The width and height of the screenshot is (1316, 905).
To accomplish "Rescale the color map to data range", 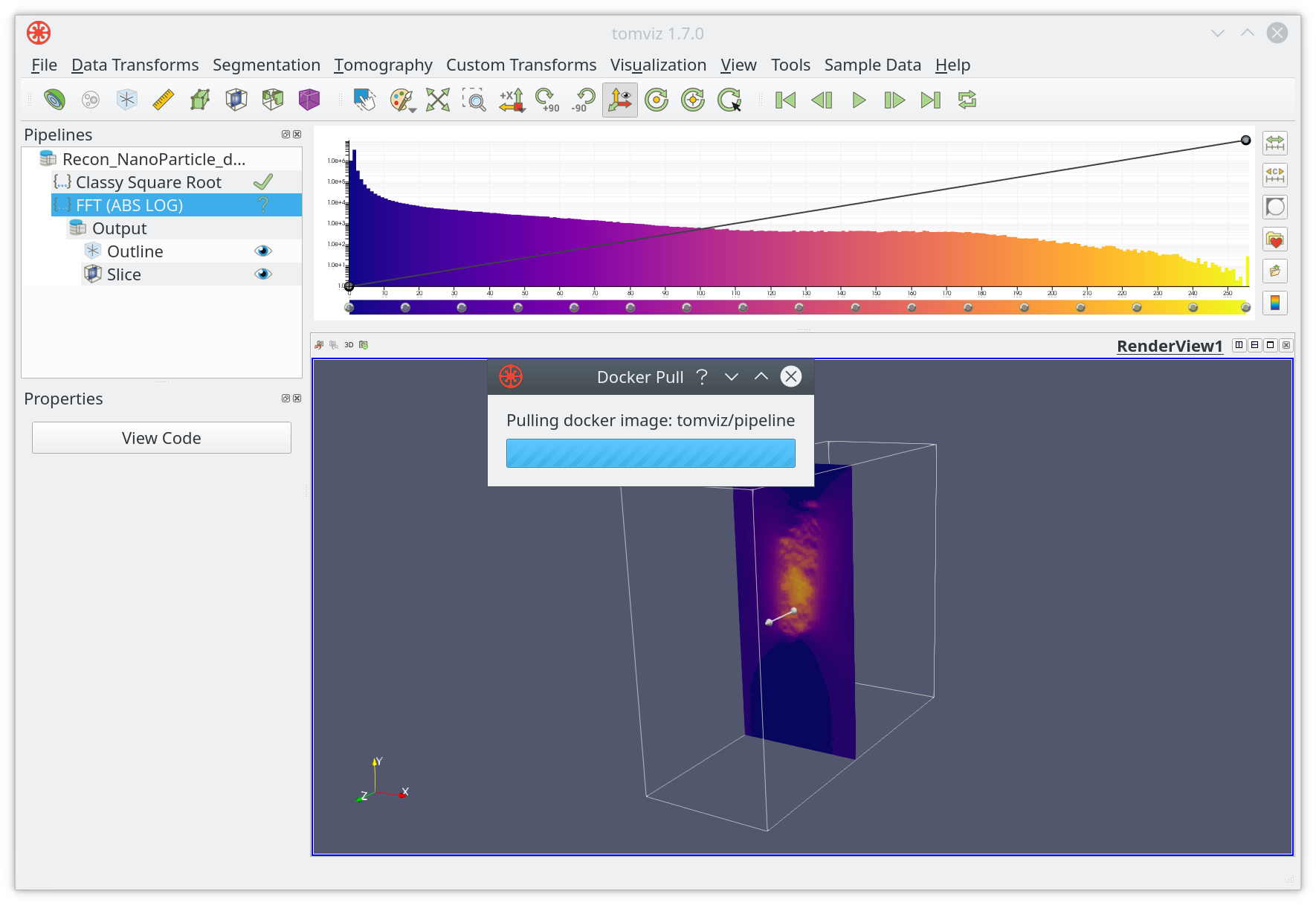I will 1275,143.
